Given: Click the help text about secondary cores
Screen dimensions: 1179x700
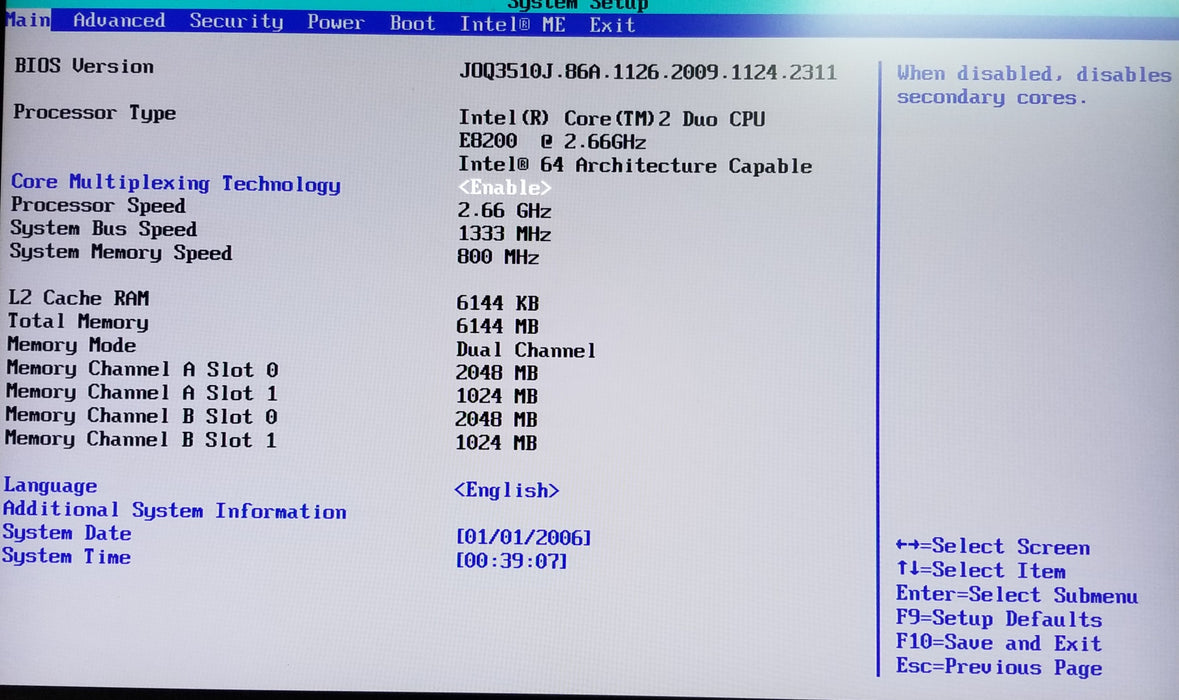Looking at the screenshot, I should coord(1034,86).
